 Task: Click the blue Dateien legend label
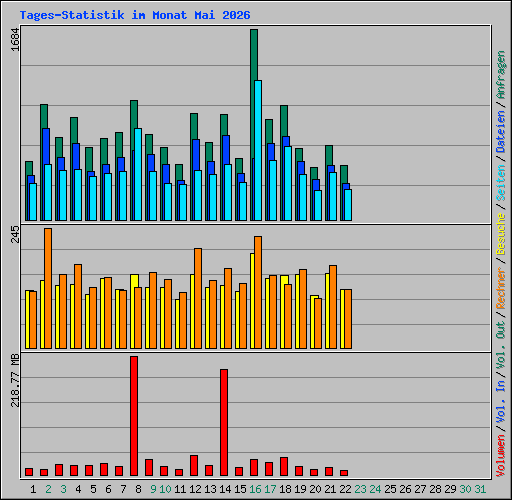501,132
